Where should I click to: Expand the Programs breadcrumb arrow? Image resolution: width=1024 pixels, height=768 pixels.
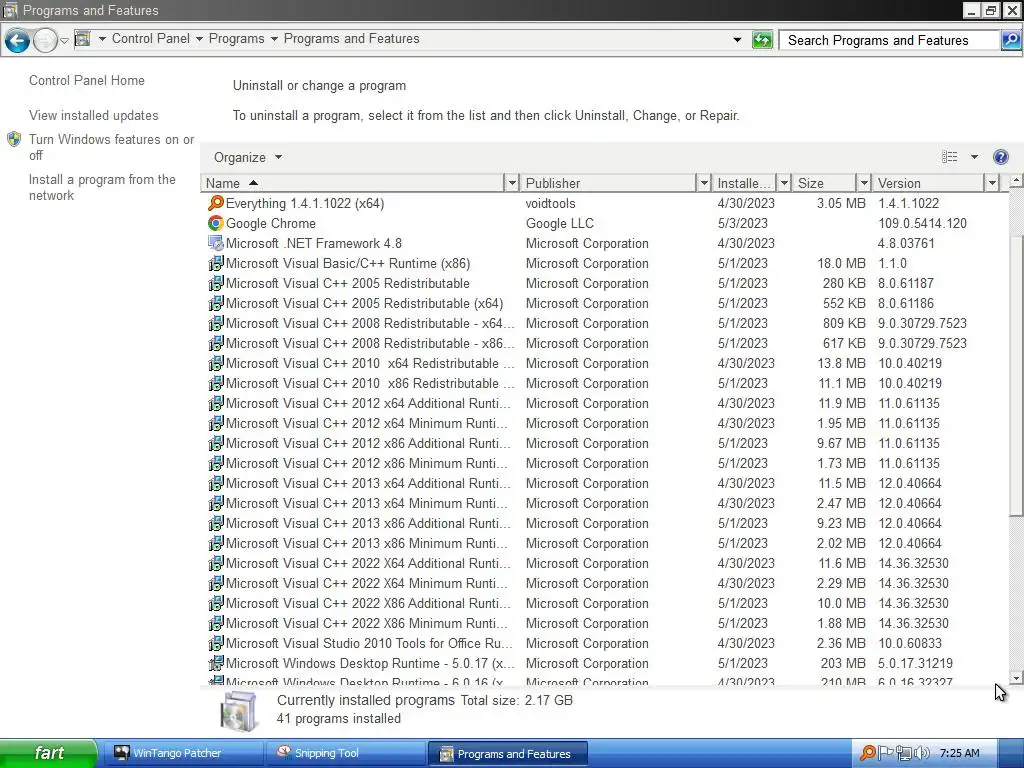[x=274, y=39]
